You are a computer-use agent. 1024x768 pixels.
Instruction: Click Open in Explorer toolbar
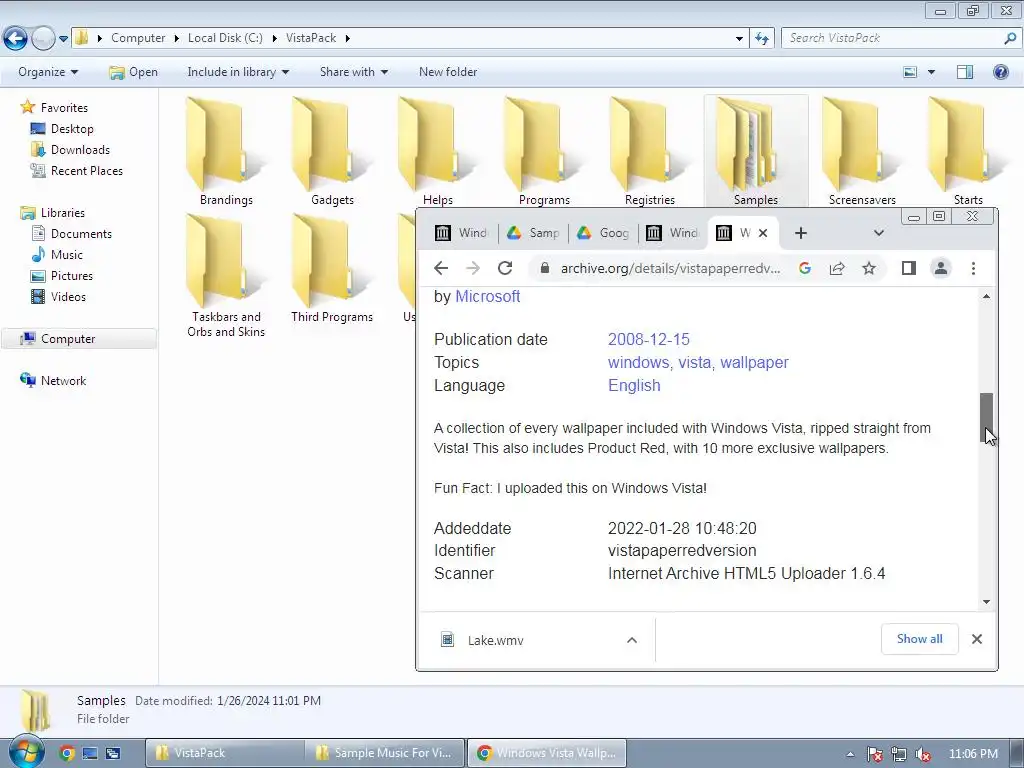coord(134,72)
